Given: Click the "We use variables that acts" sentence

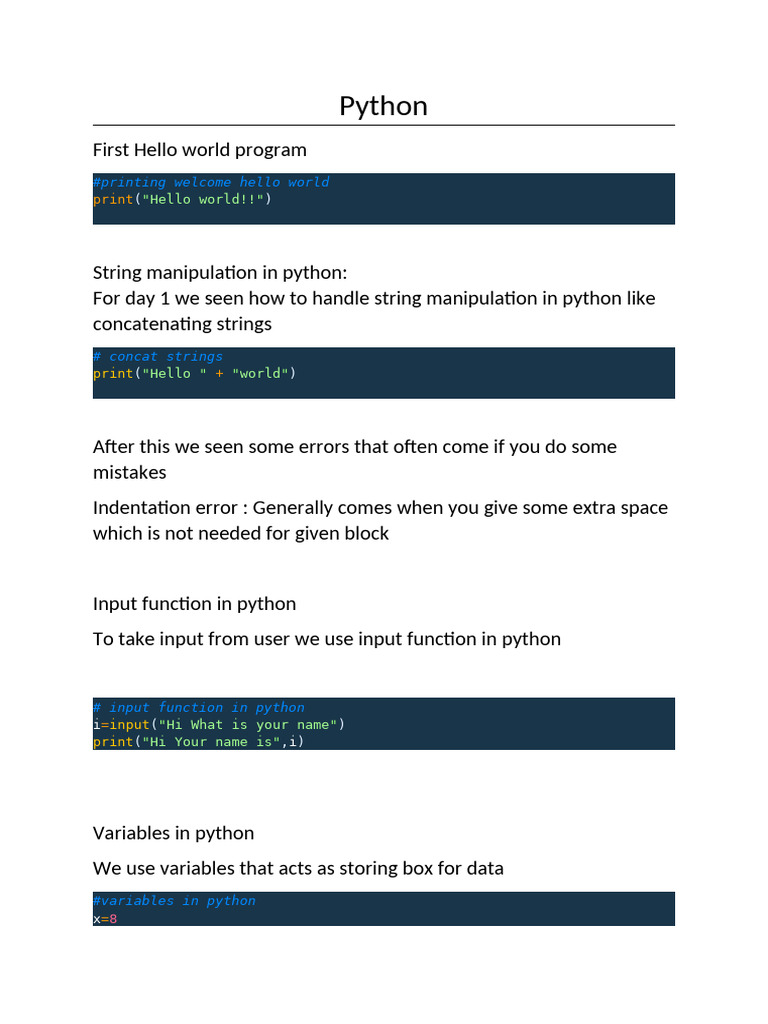Looking at the screenshot, I should 298,868.
